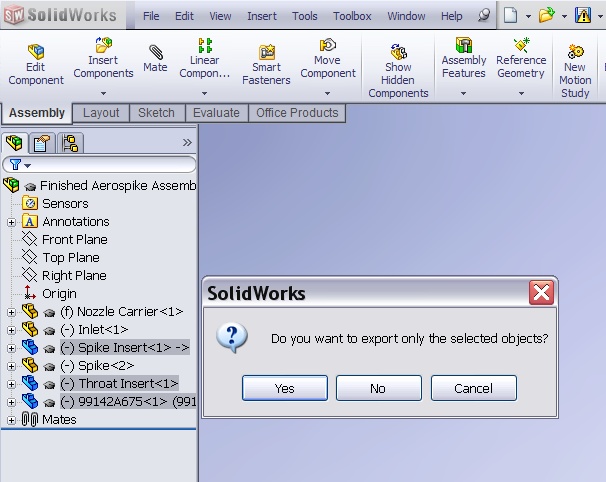Open the Toolbox menu
Screen dimensions: 606x482
click(x=352, y=16)
